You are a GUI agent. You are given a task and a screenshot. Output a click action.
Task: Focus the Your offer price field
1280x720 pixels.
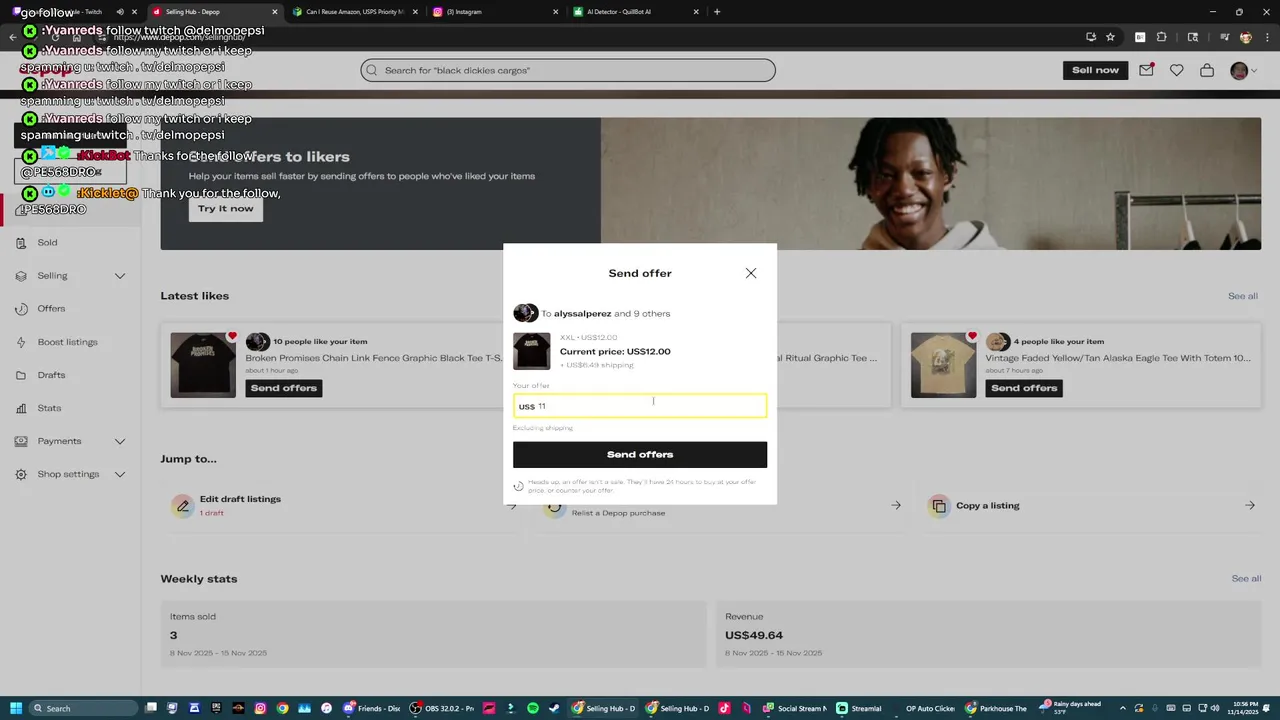[x=640, y=406]
